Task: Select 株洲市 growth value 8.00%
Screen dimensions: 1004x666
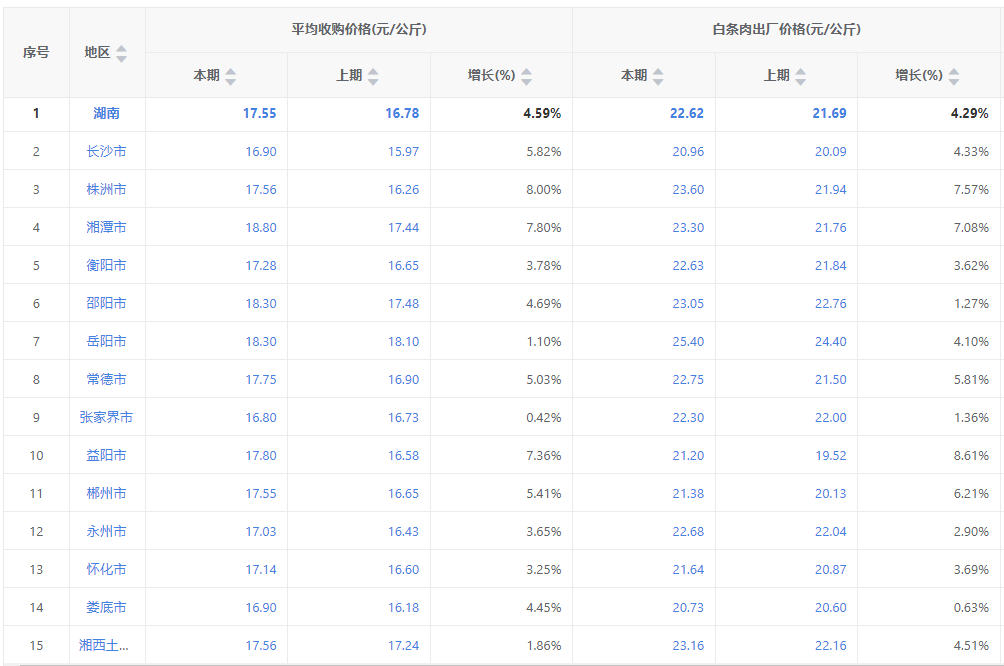Action: pos(544,190)
